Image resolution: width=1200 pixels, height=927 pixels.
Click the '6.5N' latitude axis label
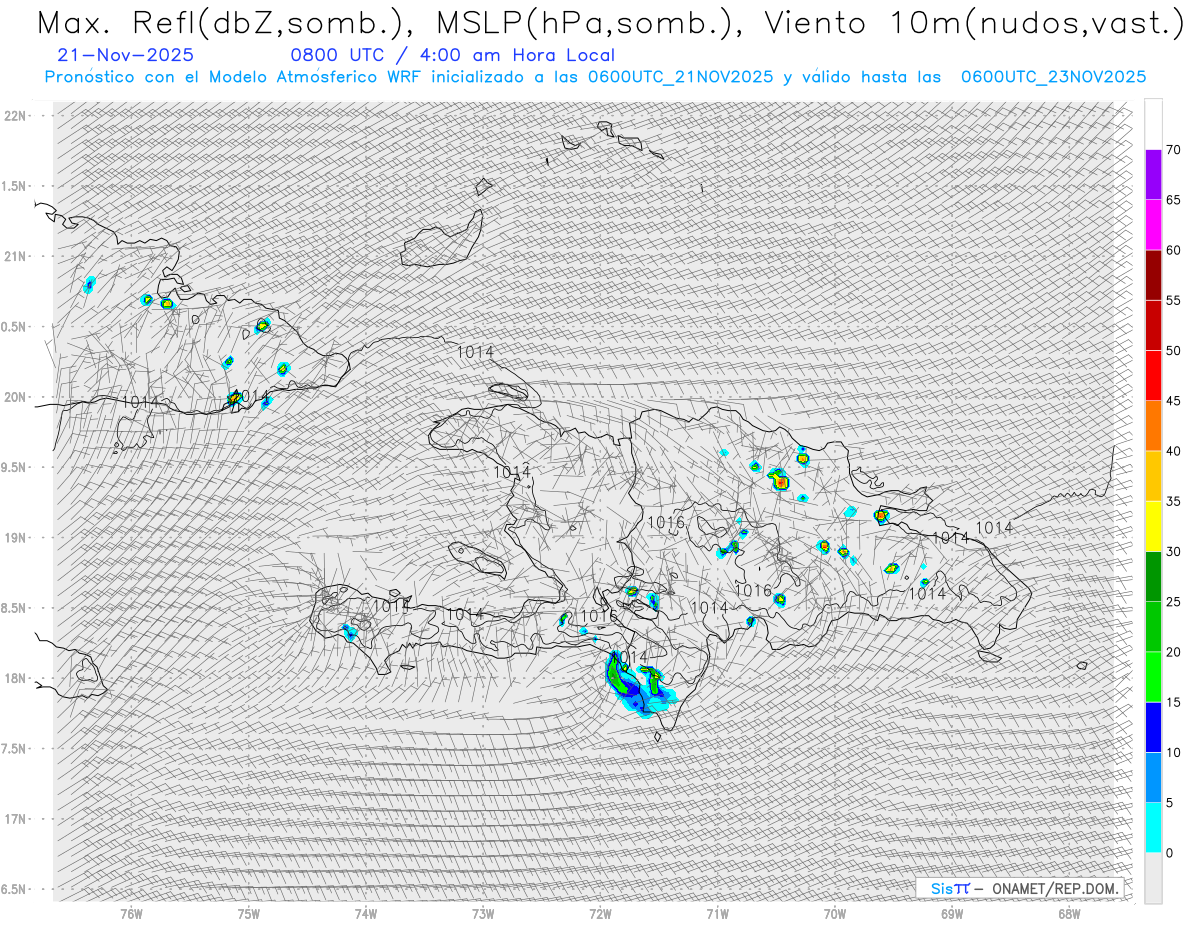(15, 889)
